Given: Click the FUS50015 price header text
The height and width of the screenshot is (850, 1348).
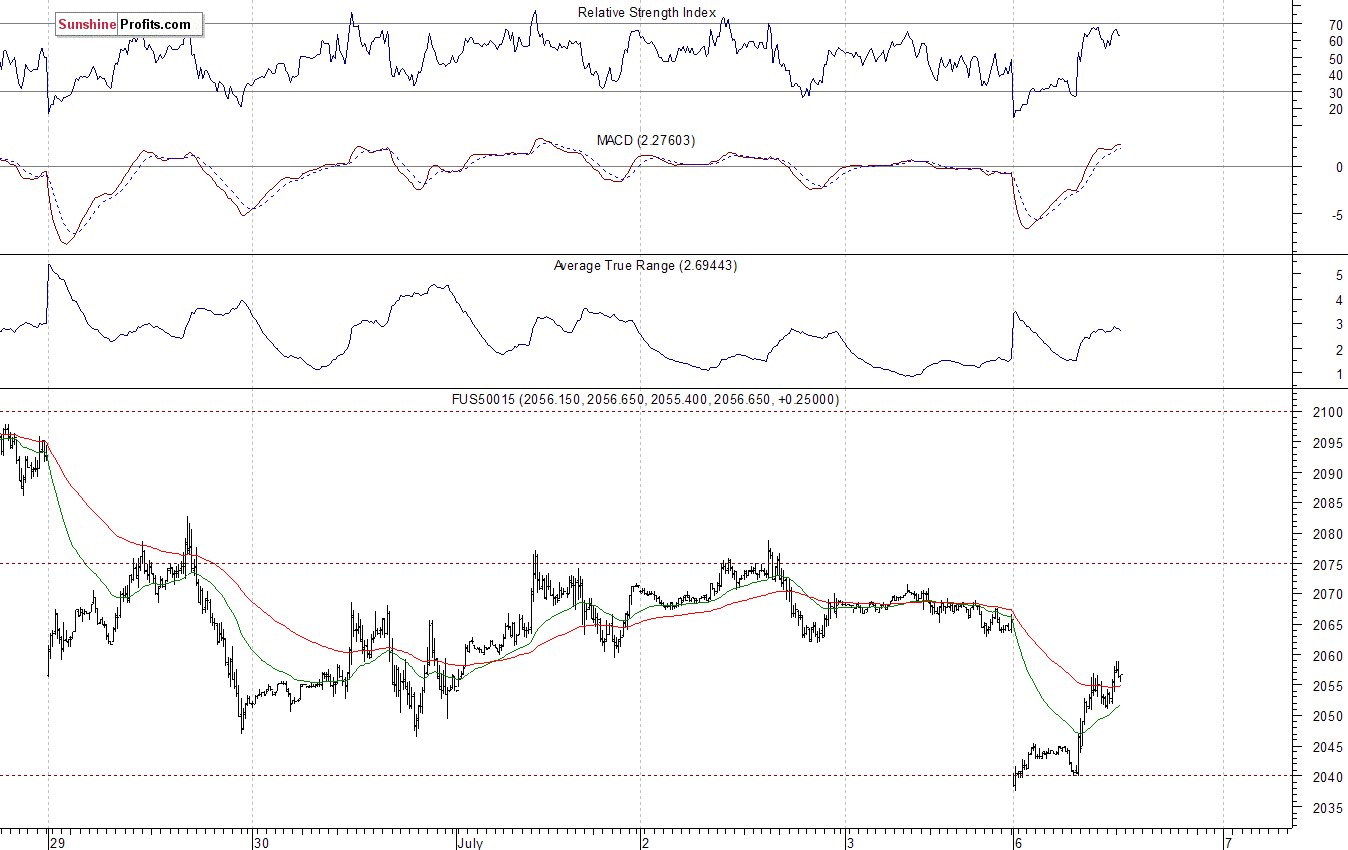Looking at the screenshot, I should point(646,399).
